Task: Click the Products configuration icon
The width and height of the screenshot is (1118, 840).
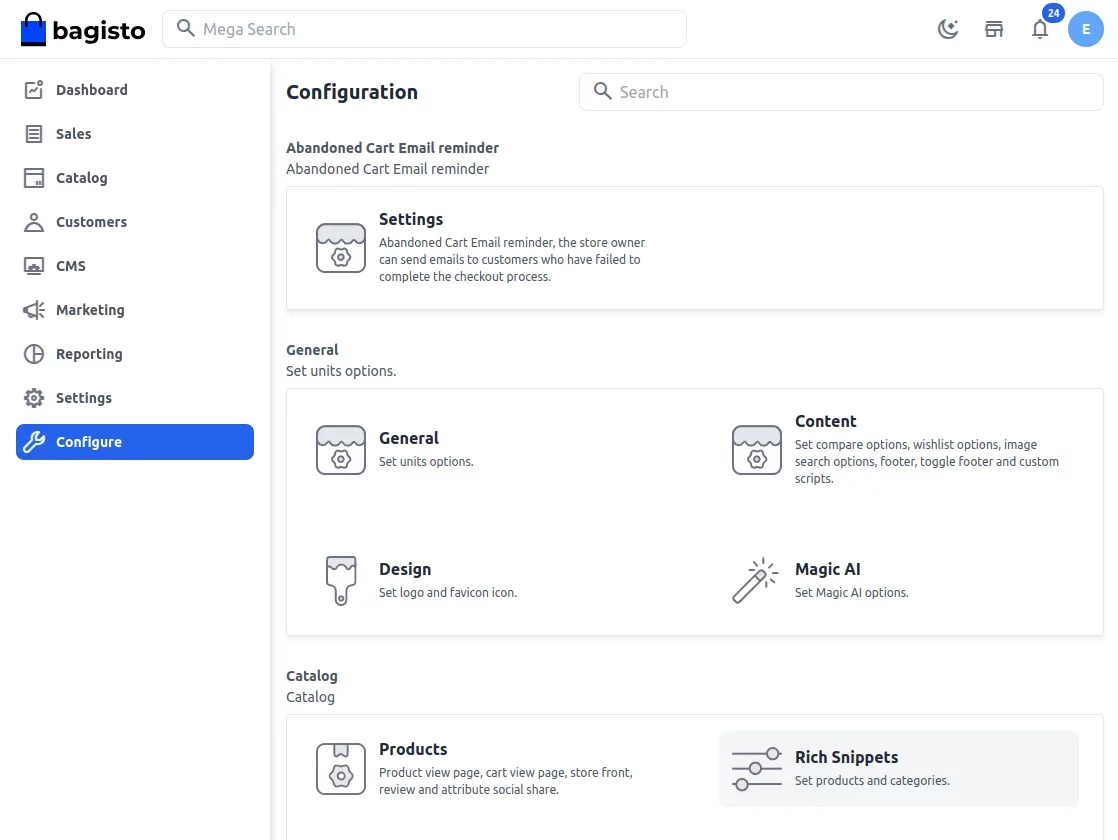Action: coord(341,769)
